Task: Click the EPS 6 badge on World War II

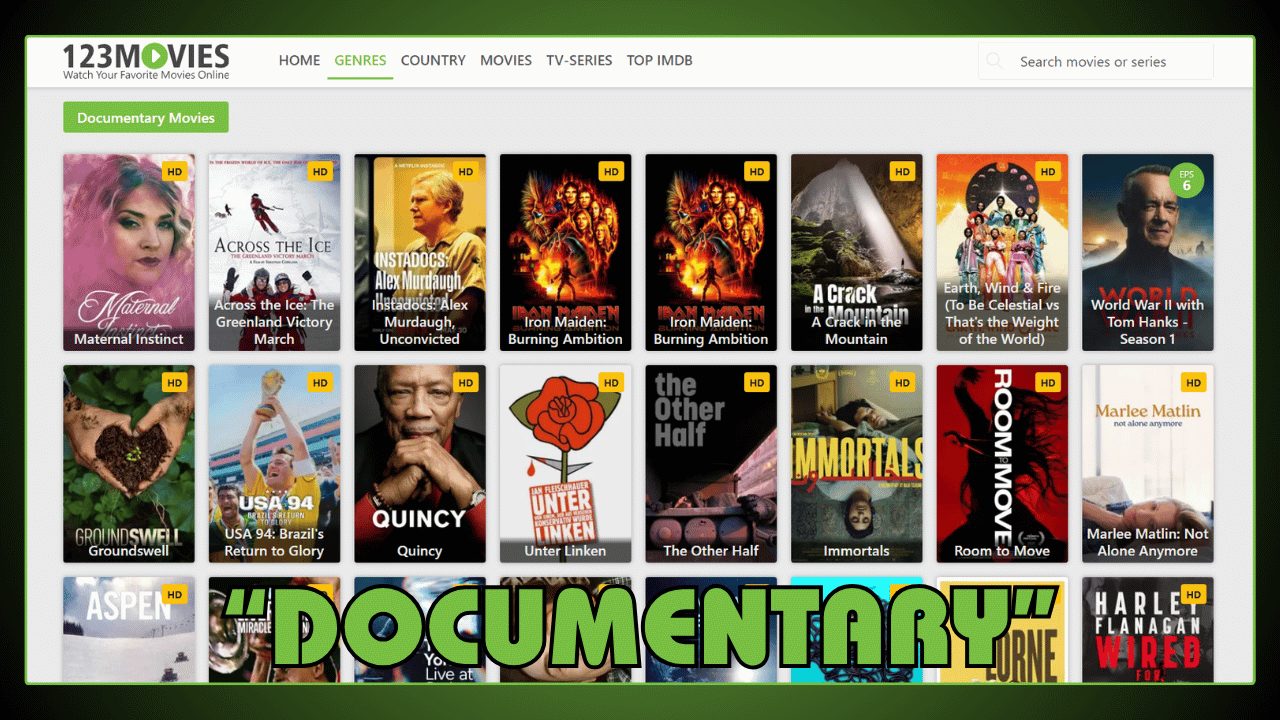Action: pos(1187,180)
